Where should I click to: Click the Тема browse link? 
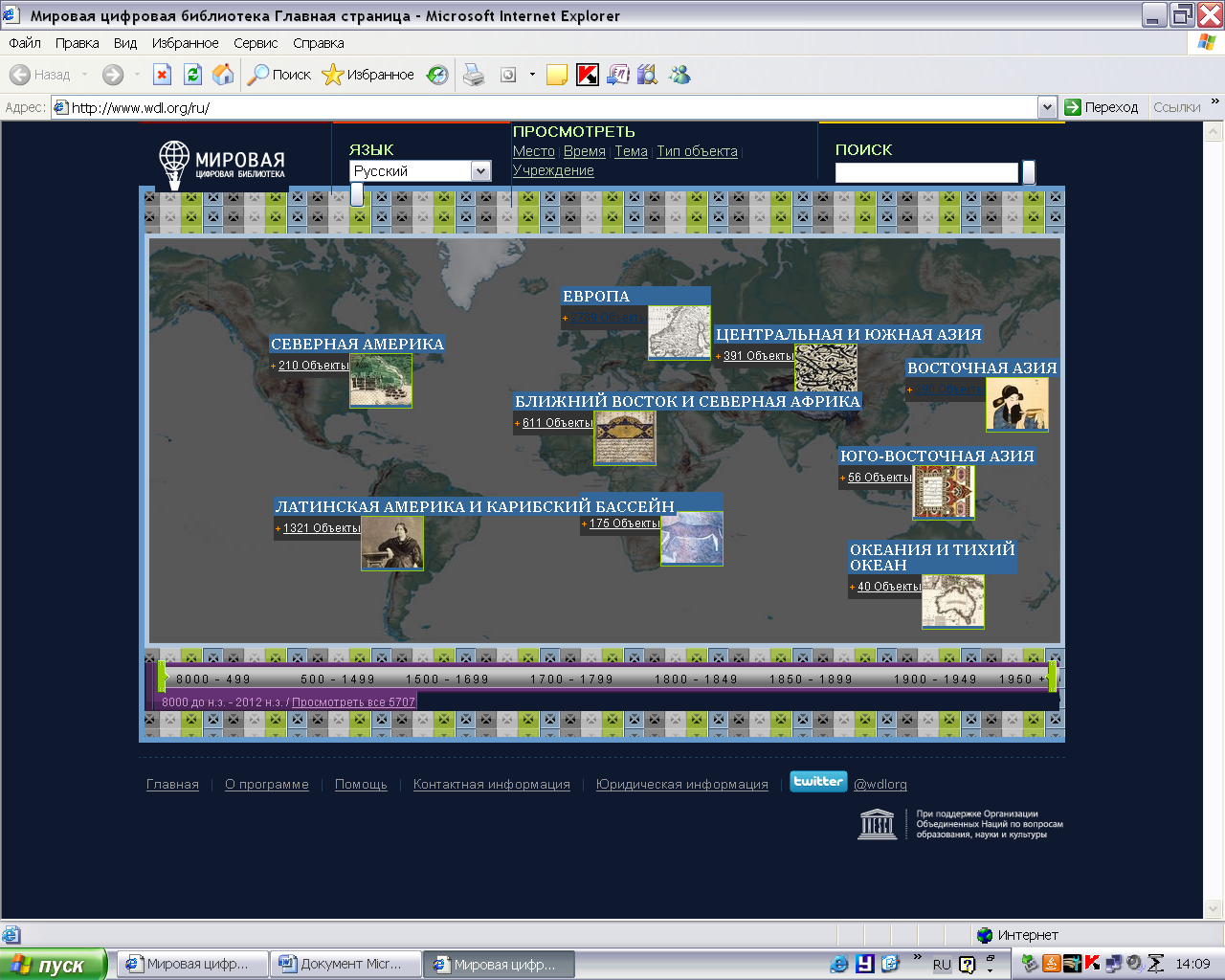631,151
